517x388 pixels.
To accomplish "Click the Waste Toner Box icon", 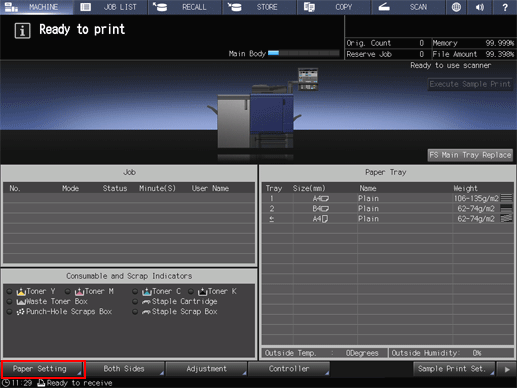I will pos(21,302).
